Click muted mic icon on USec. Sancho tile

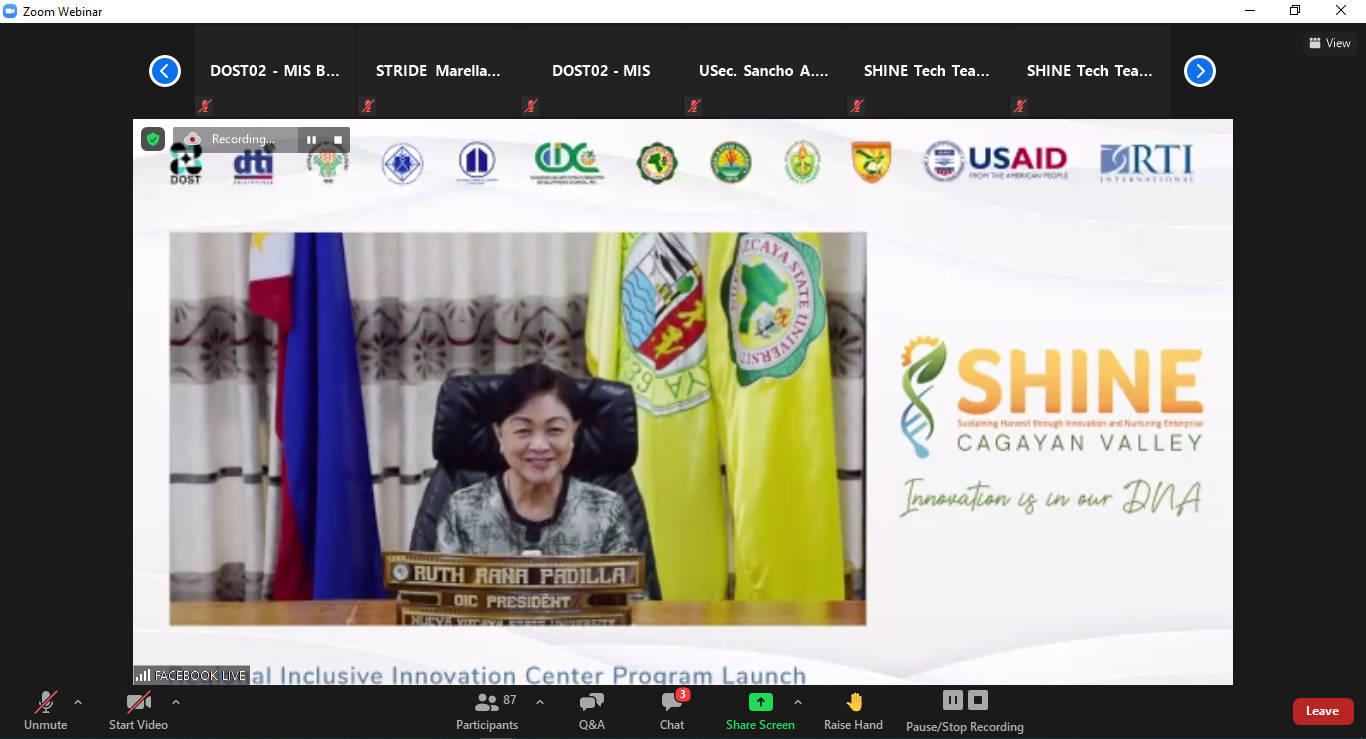(x=694, y=106)
